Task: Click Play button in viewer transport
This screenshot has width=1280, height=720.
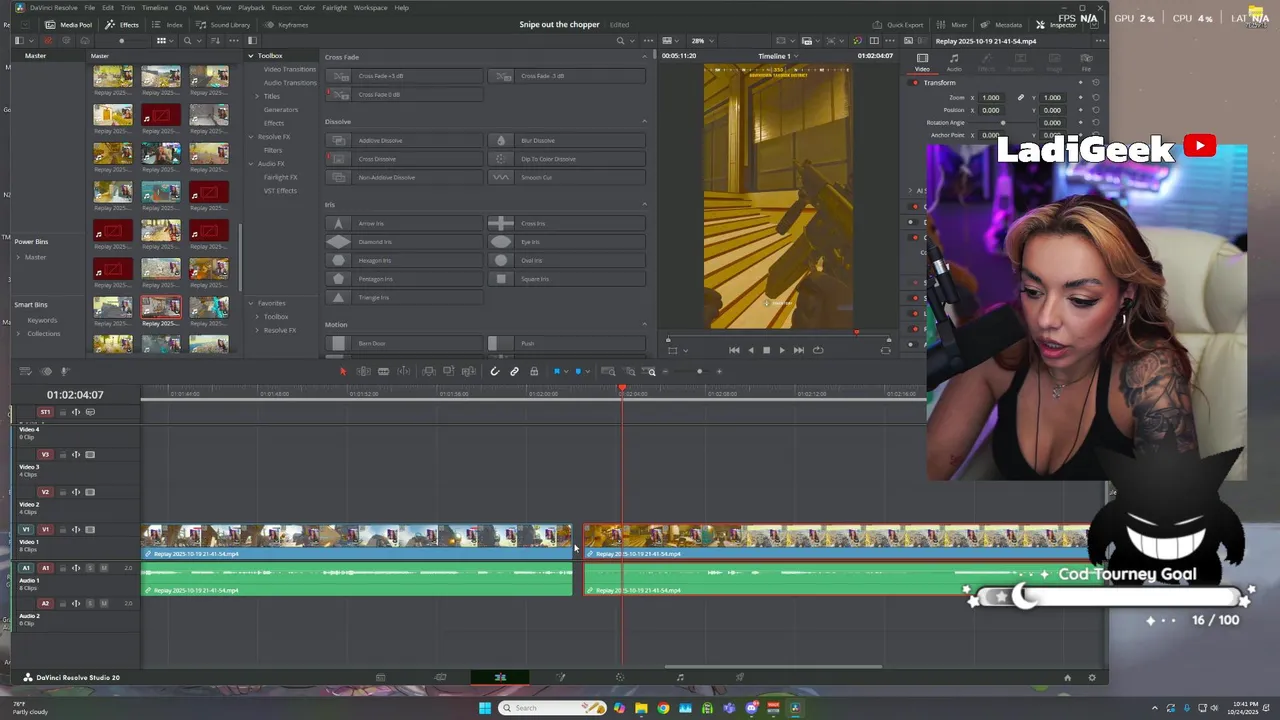Action: pos(782,350)
